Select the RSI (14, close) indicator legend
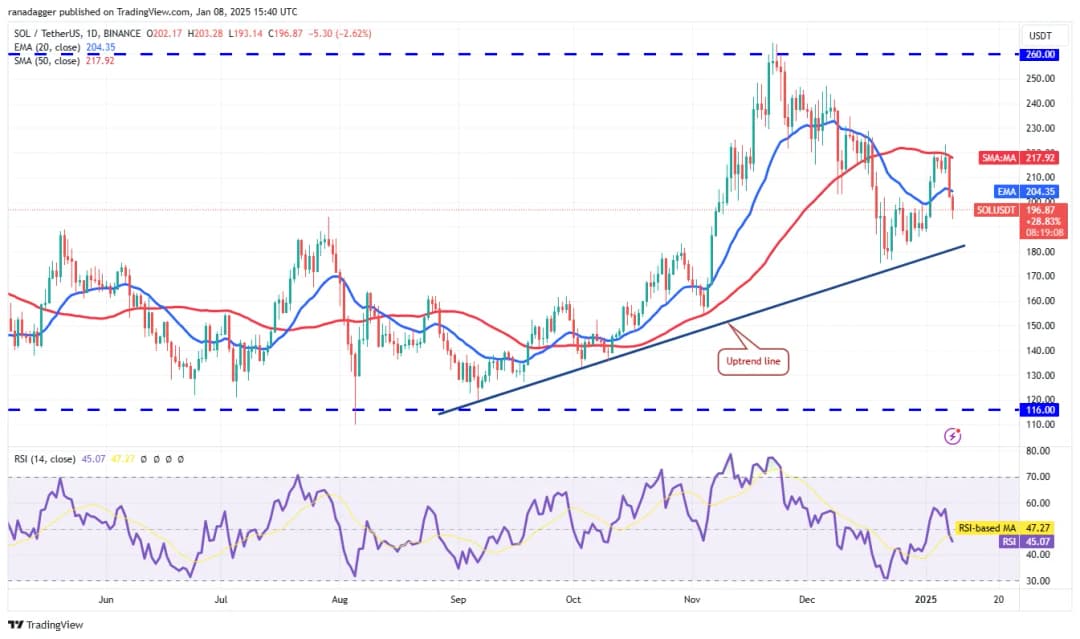 [x=44, y=459]
